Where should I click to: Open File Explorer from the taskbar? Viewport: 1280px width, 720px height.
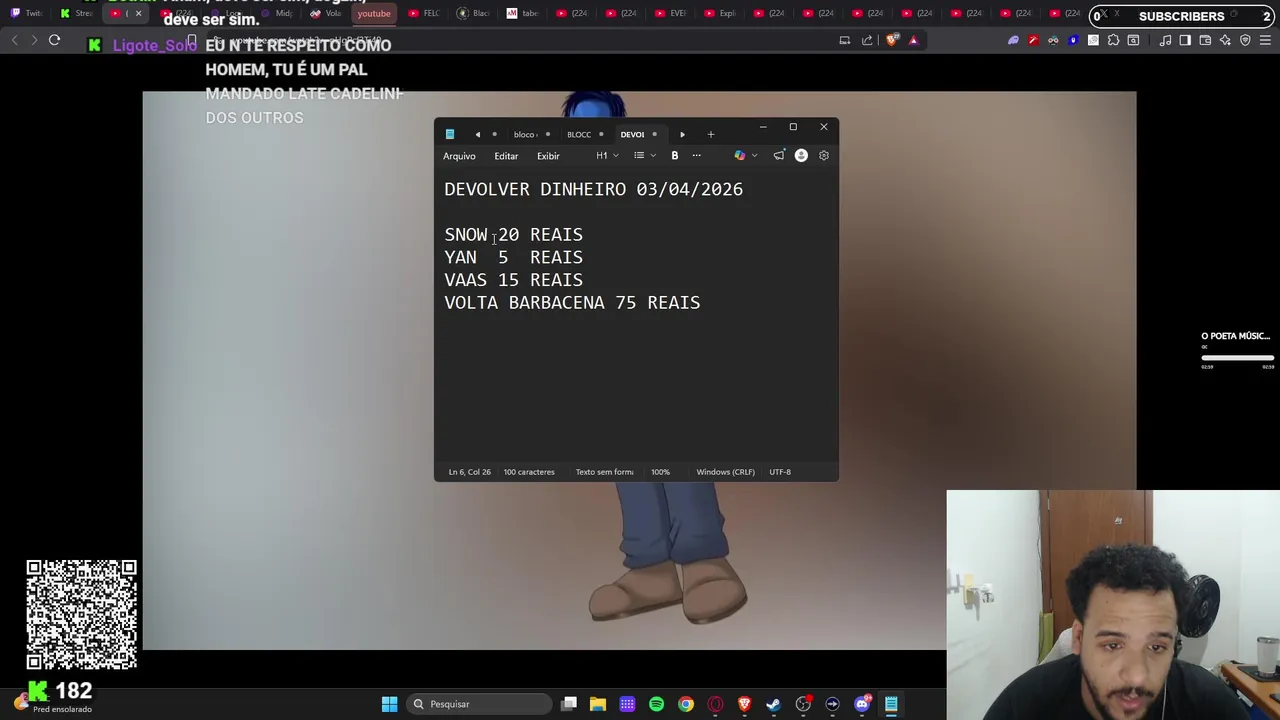(x=598, y=704)
